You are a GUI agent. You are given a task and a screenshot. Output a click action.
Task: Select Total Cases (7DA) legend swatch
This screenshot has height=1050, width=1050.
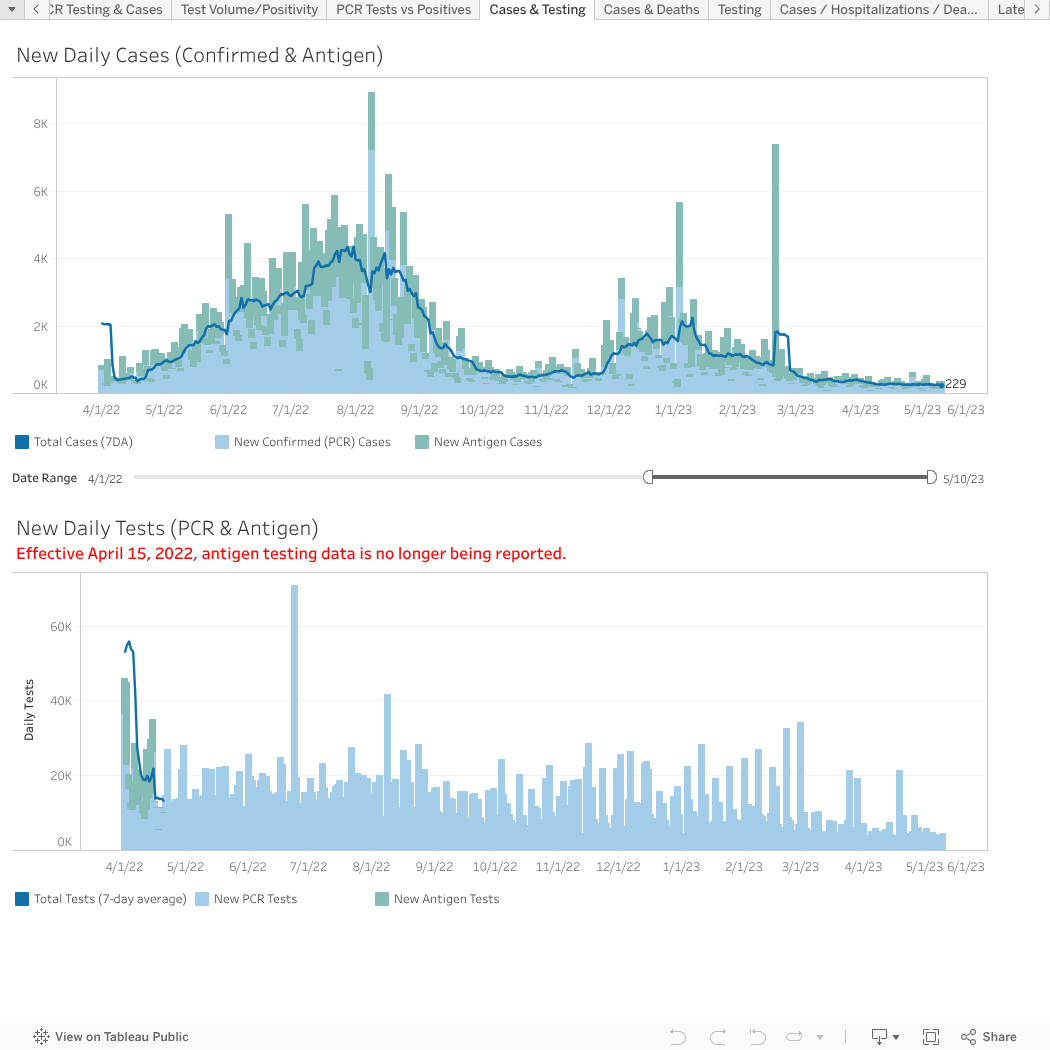(x=22, y=442)
